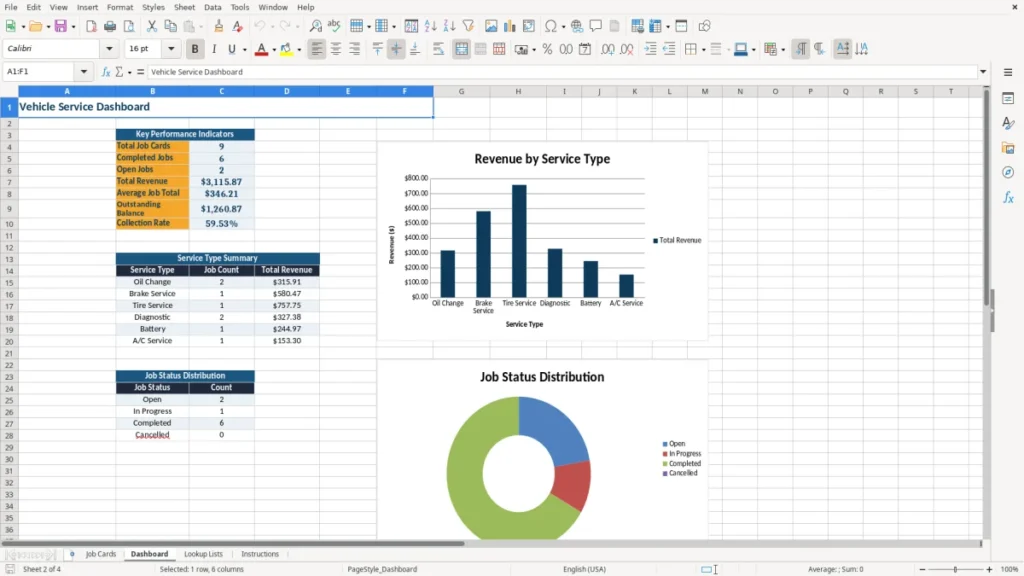Image resolution: width=1024 pixels, height=576 pixels.
Task: Open the Borders dropdown arrow
Action: [x=703, y=50]
